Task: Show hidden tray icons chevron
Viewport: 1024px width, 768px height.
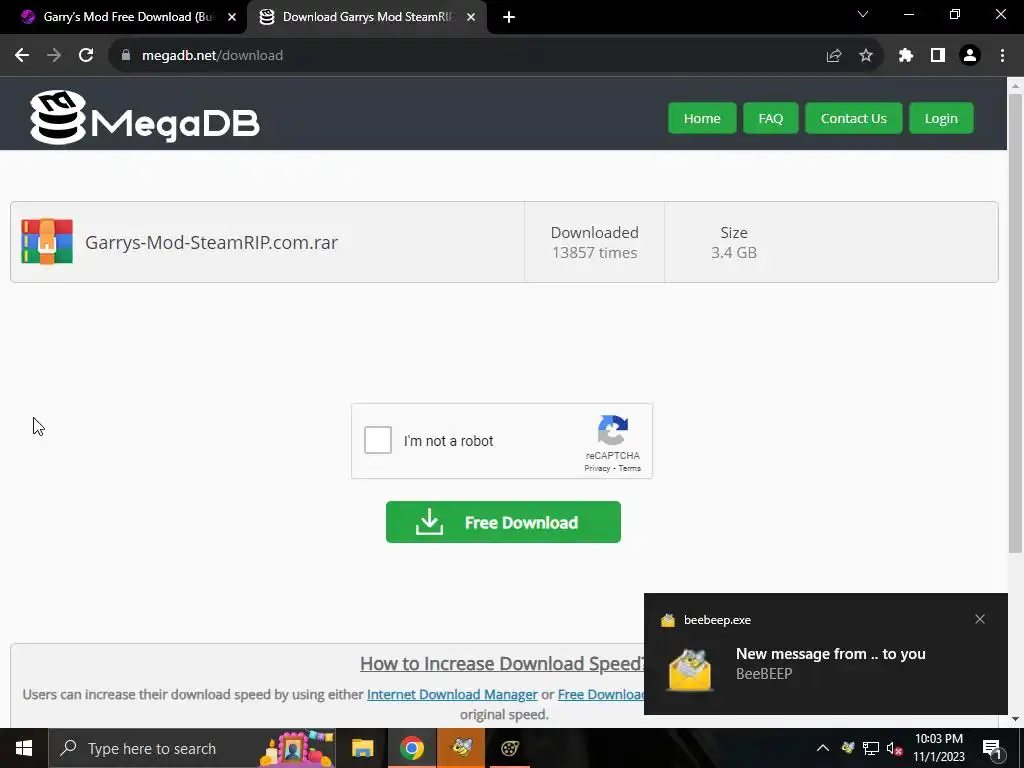Action: point(823,748)
